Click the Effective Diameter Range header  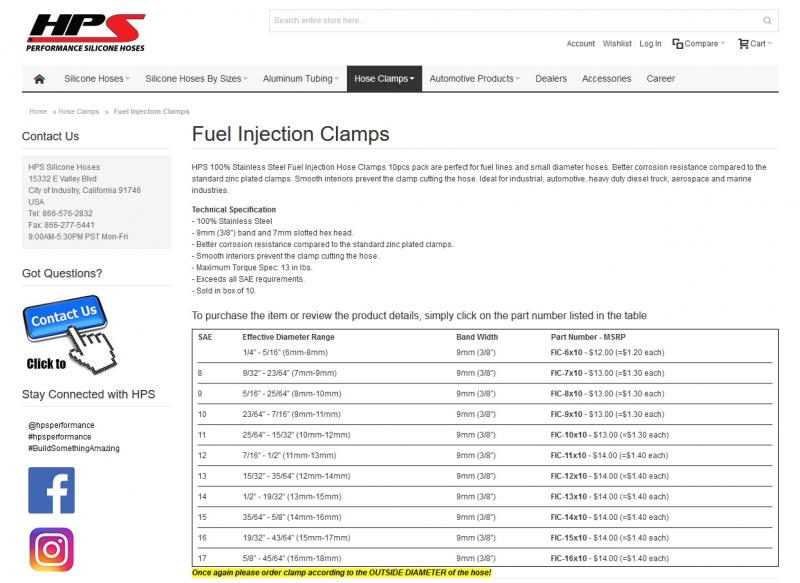pyautogui.click(x=288, y=337)
